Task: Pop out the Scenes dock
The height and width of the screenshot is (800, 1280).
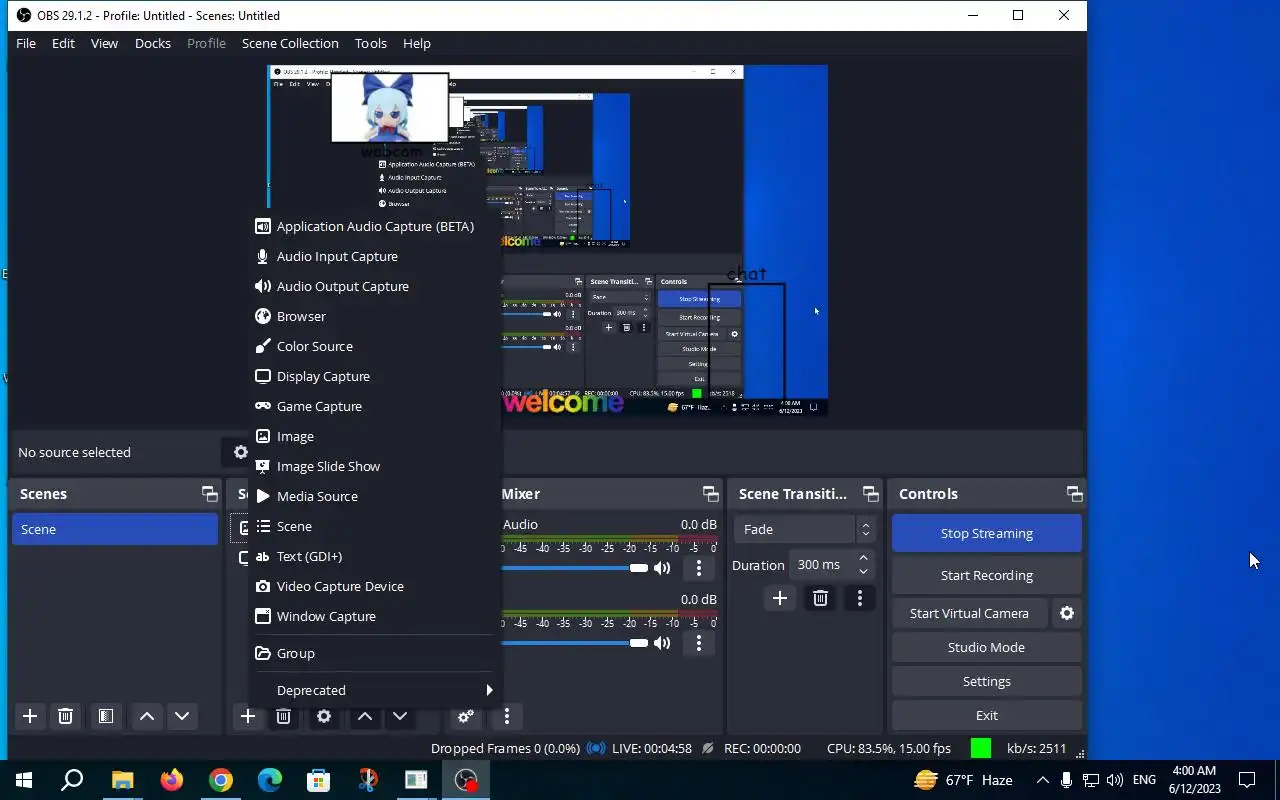Action: click(209, 494)
